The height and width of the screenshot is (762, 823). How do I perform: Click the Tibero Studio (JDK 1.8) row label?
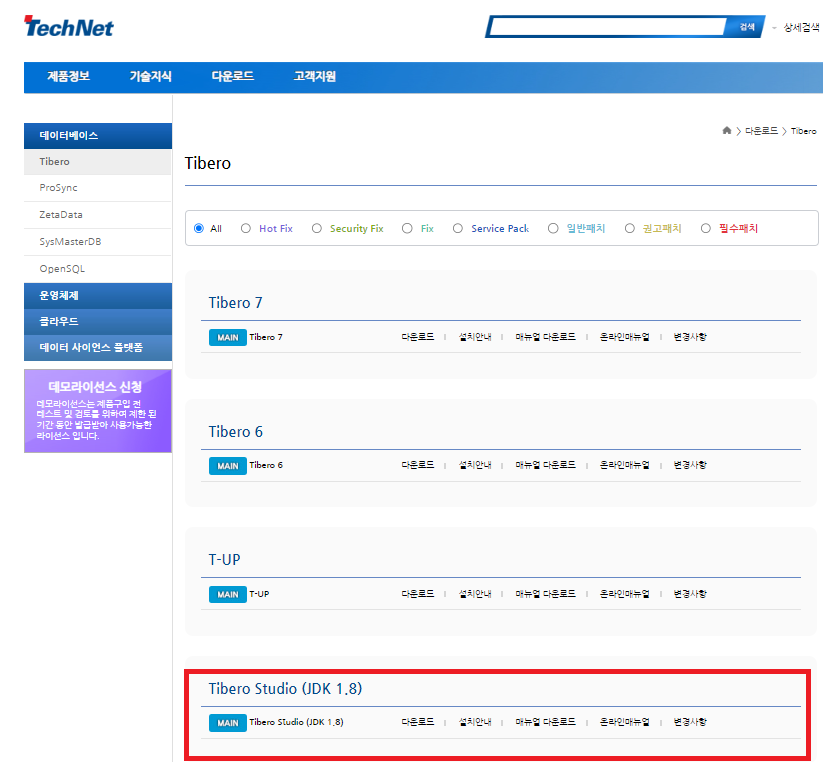pos(296,722)
